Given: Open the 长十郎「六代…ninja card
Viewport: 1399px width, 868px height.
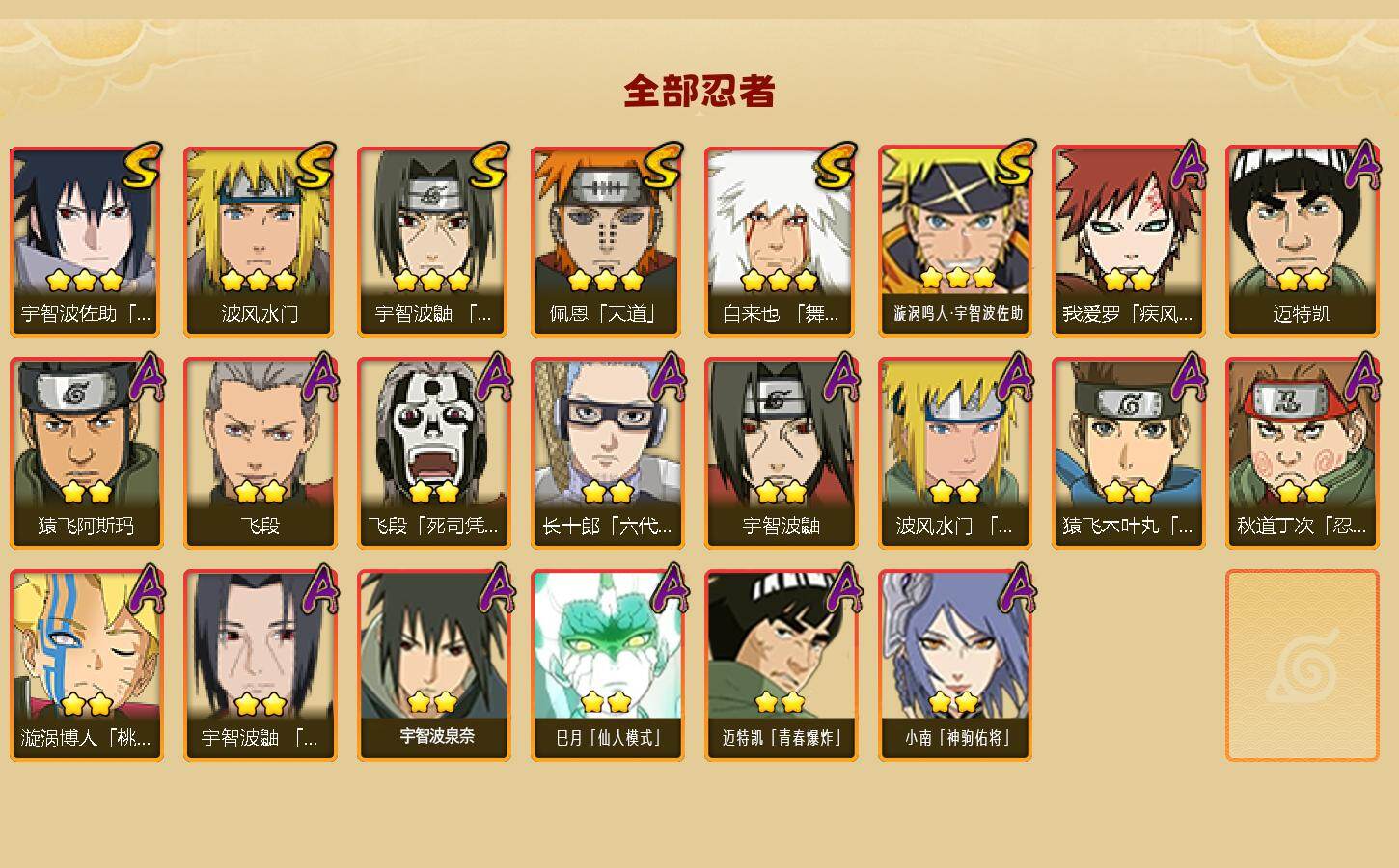Looking at the screenshot, I should click(607, 453).
